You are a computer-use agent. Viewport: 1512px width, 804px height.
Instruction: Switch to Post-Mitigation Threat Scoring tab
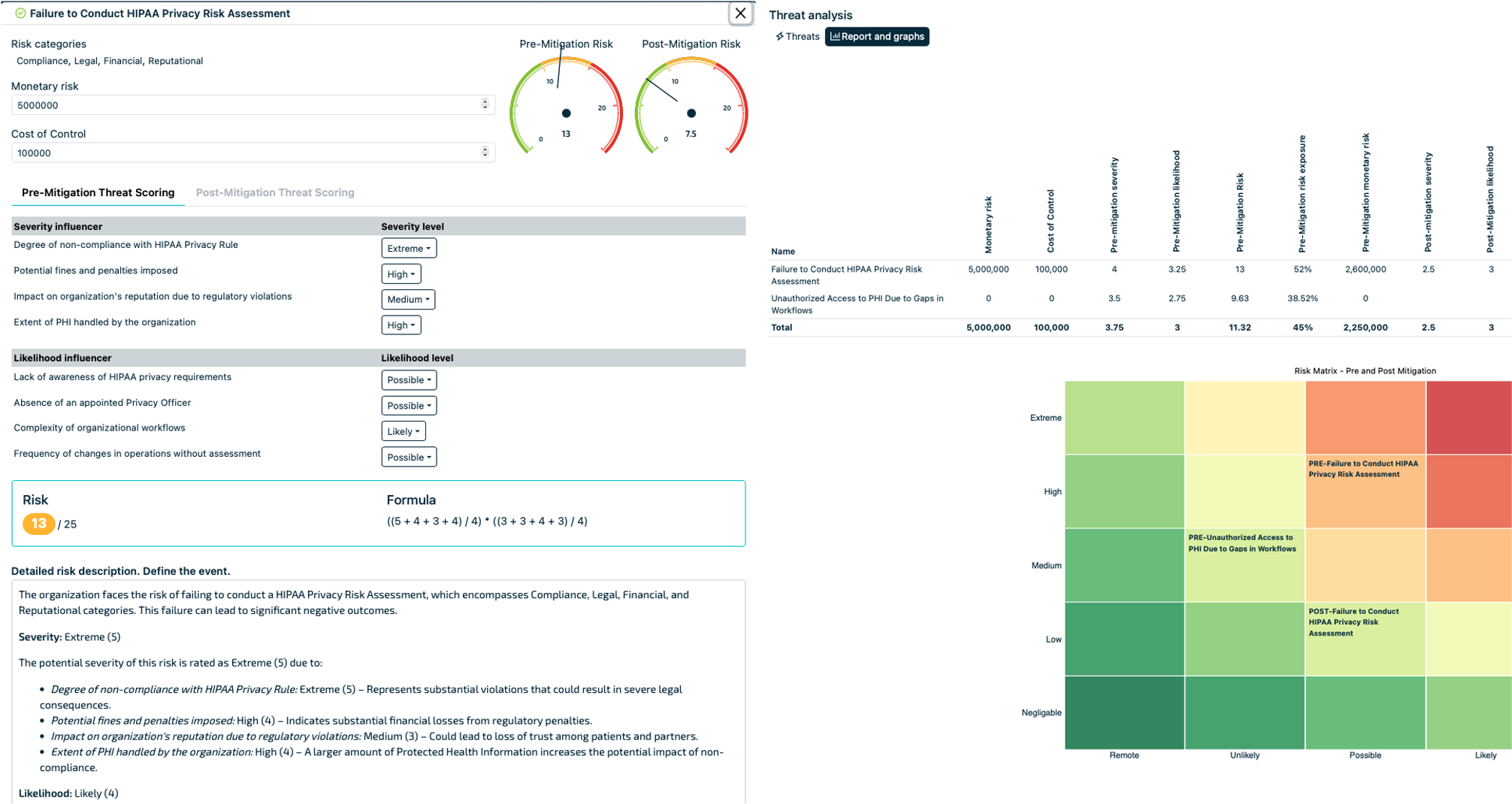click(x=275, y=192)
